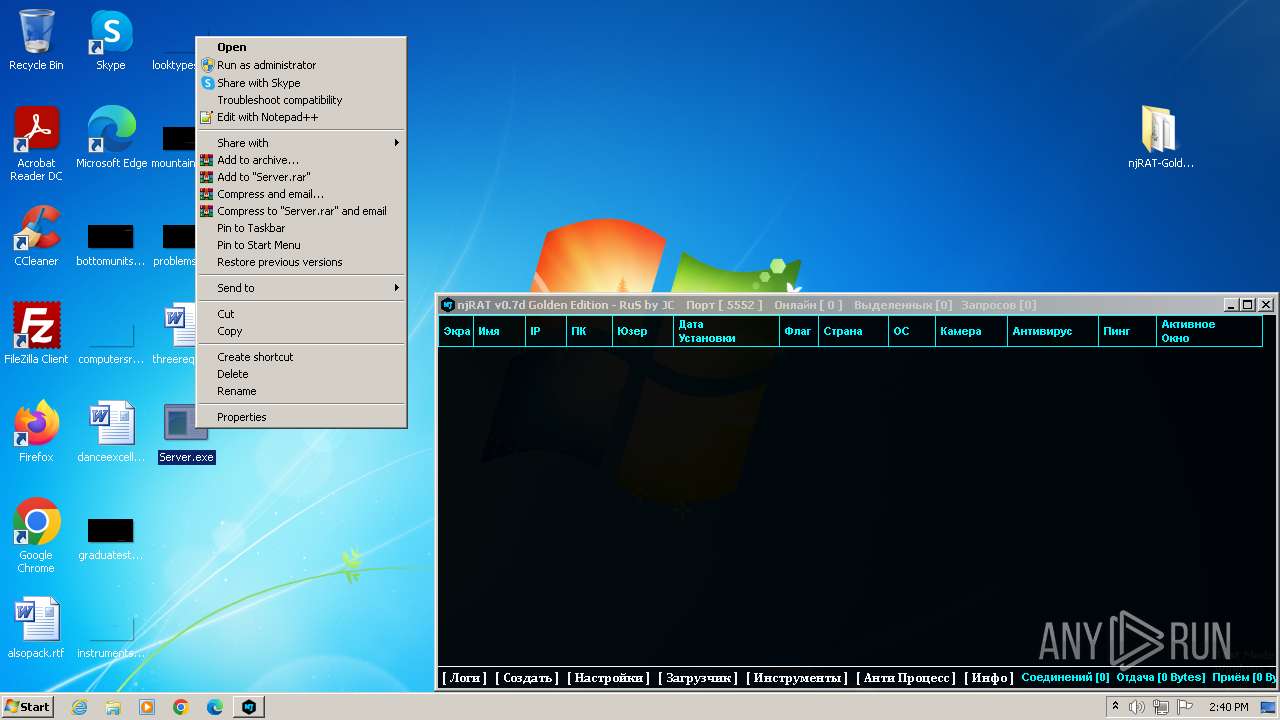Click the [ Инфо ] button
The height and width of the screenshot is (720, 1280).
click(x=988, y=678)
